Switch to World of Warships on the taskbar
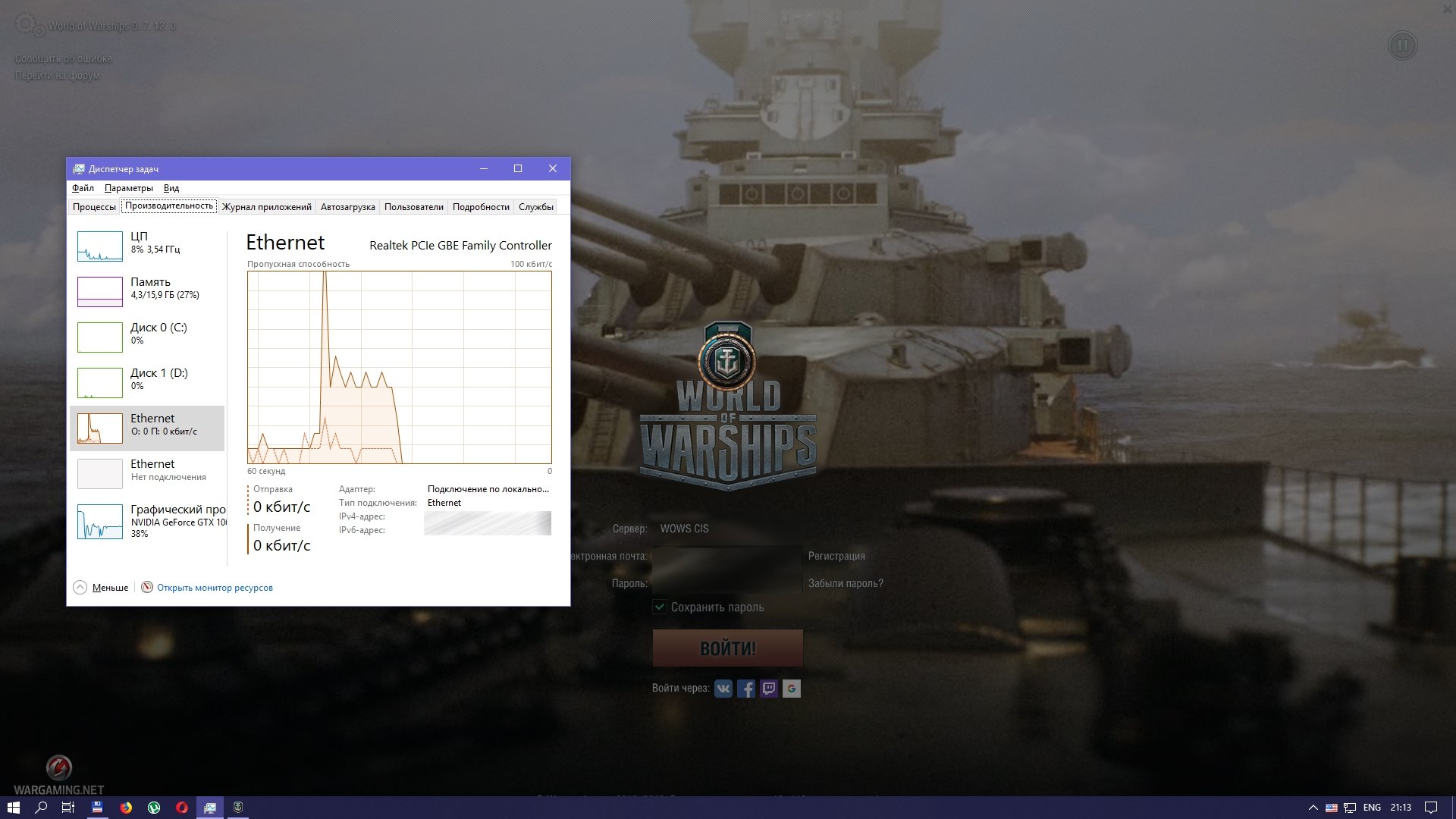Image resolution: width=1456 pixels, height=819 pixels. tap(238, 808)
